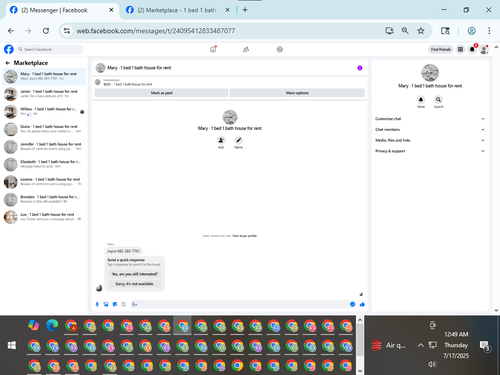Choose a sticker icon
Viewport: 500px width, 375px height.
tap(115, 304)
